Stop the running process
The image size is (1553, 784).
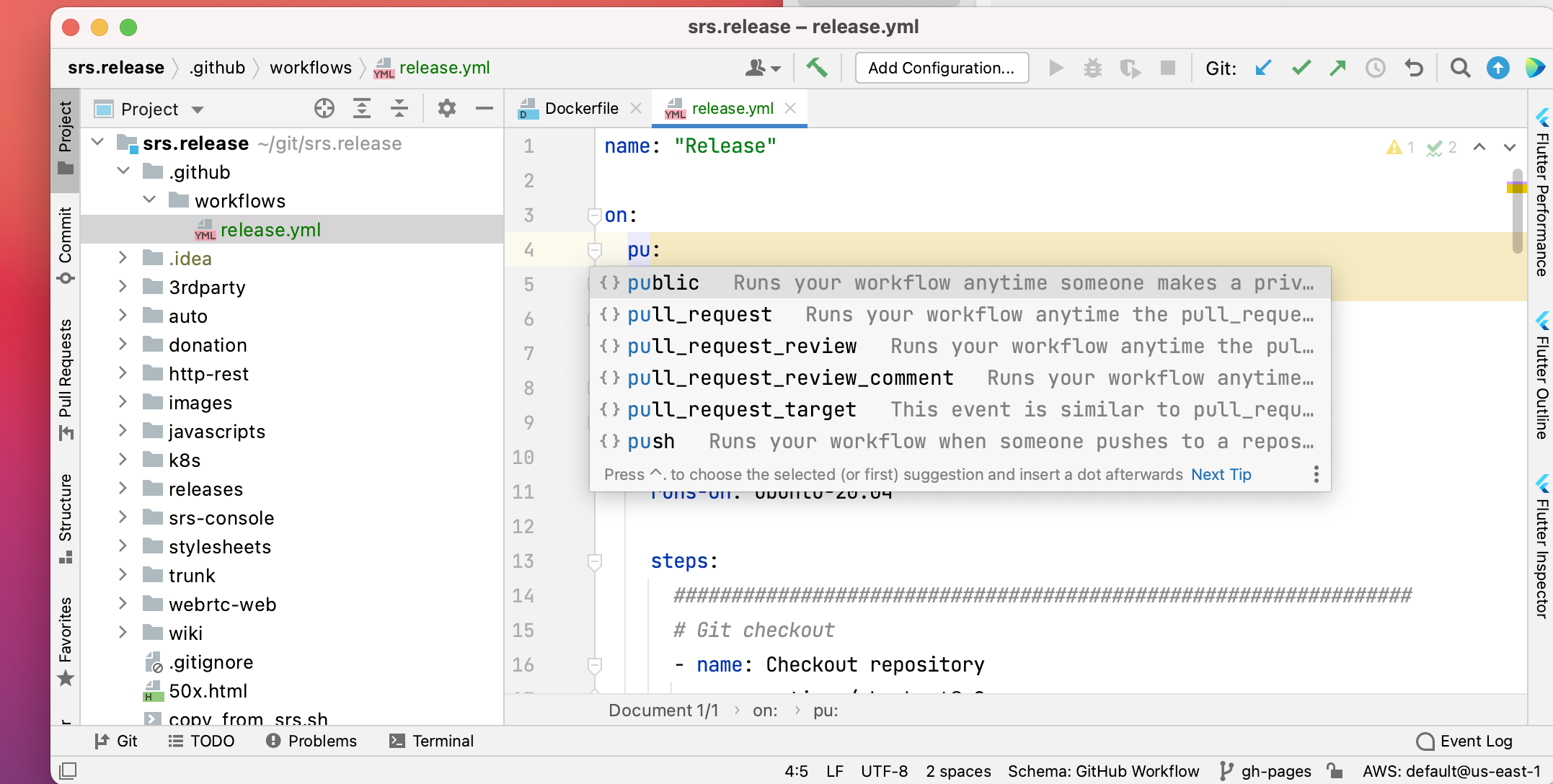1168,68
